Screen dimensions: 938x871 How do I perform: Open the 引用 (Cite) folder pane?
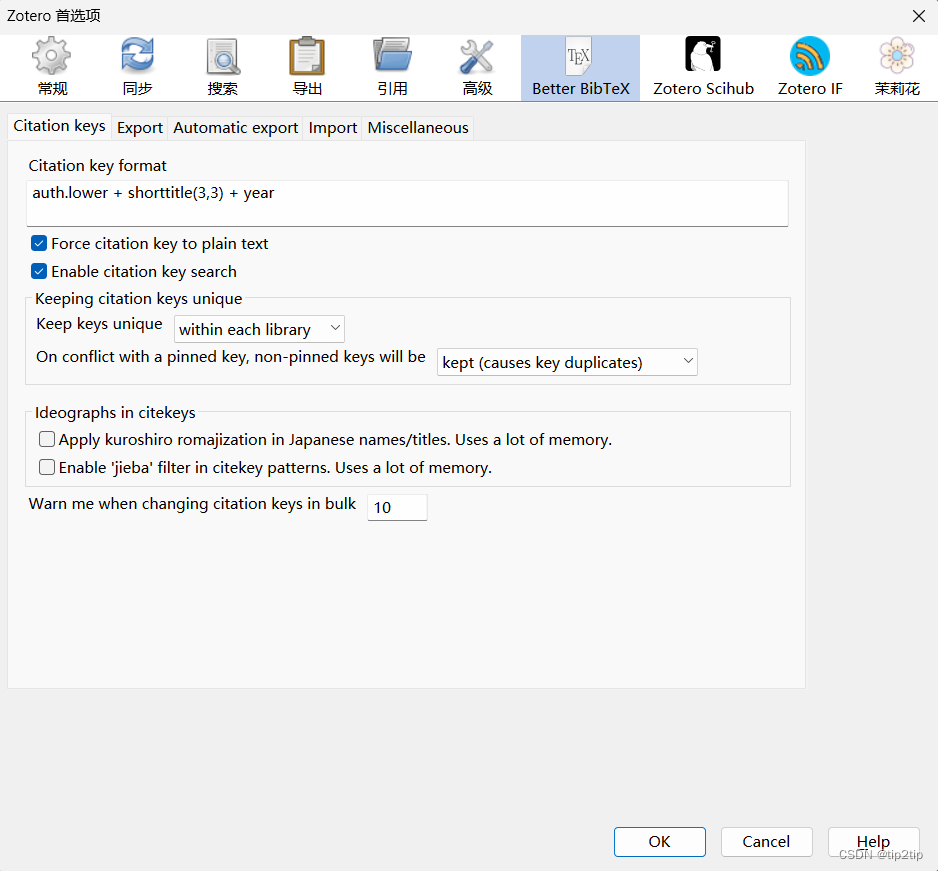click(x=392, y=68)
